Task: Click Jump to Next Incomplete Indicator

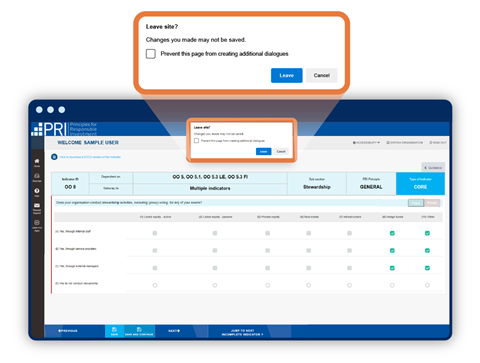Action: click(x=242, y=332)
